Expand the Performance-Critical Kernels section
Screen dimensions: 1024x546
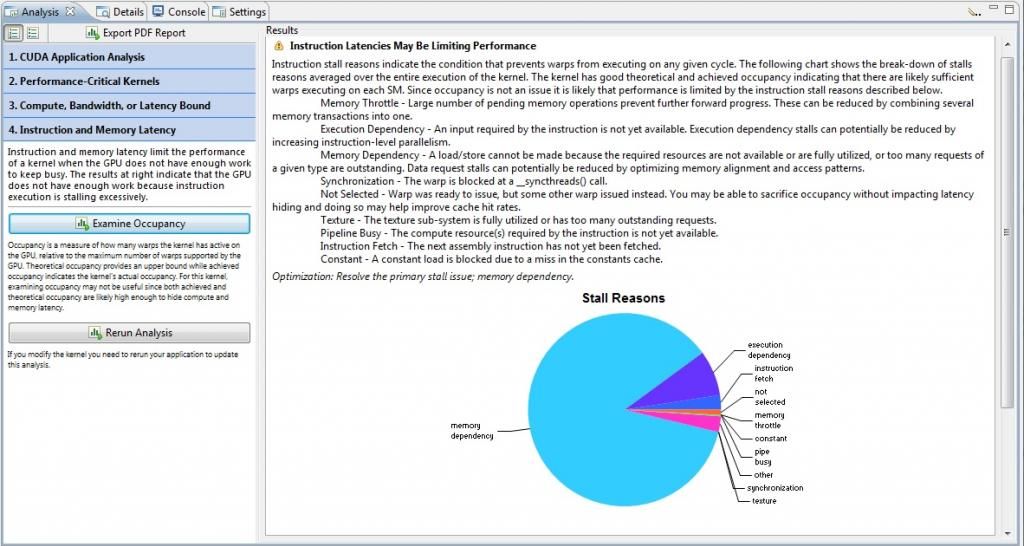(x=128, y=81)
